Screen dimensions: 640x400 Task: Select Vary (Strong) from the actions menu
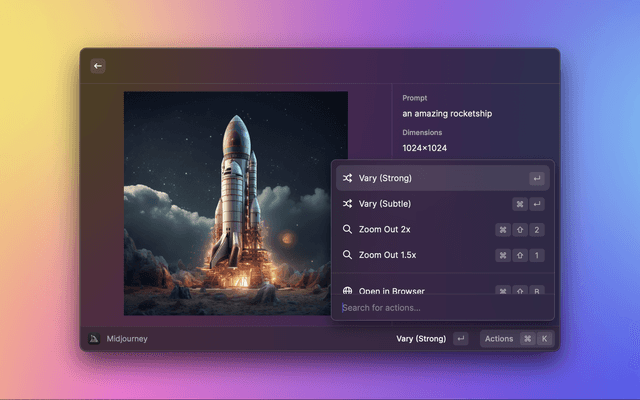[386, 178]
